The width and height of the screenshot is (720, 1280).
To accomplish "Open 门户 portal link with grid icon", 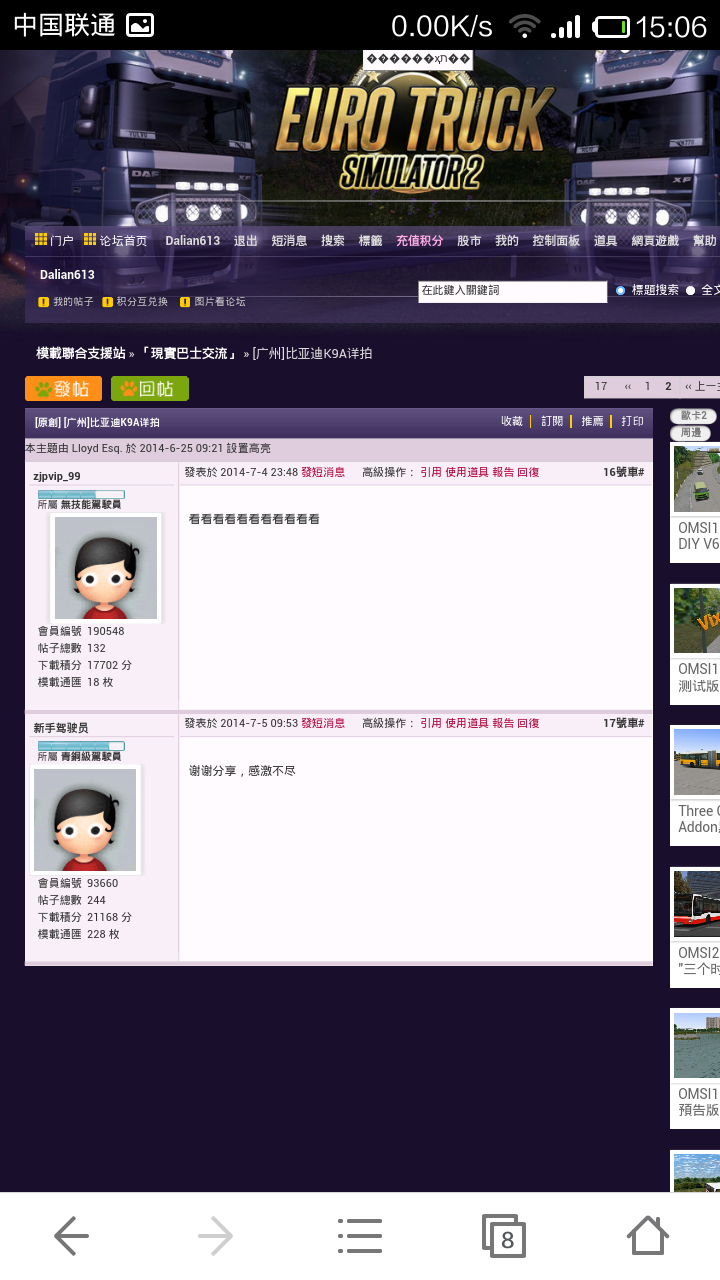I will (54, 240).
